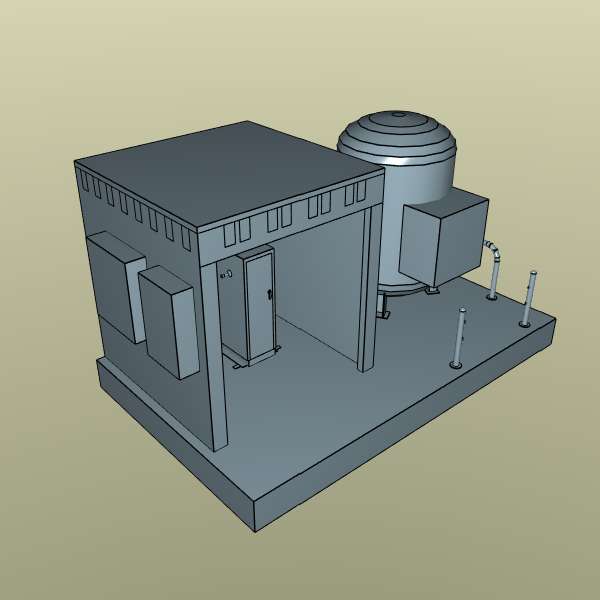Select the vertical pipe entering the slab
The width and height of the screenshot is (600, 600).
[494, 279]
